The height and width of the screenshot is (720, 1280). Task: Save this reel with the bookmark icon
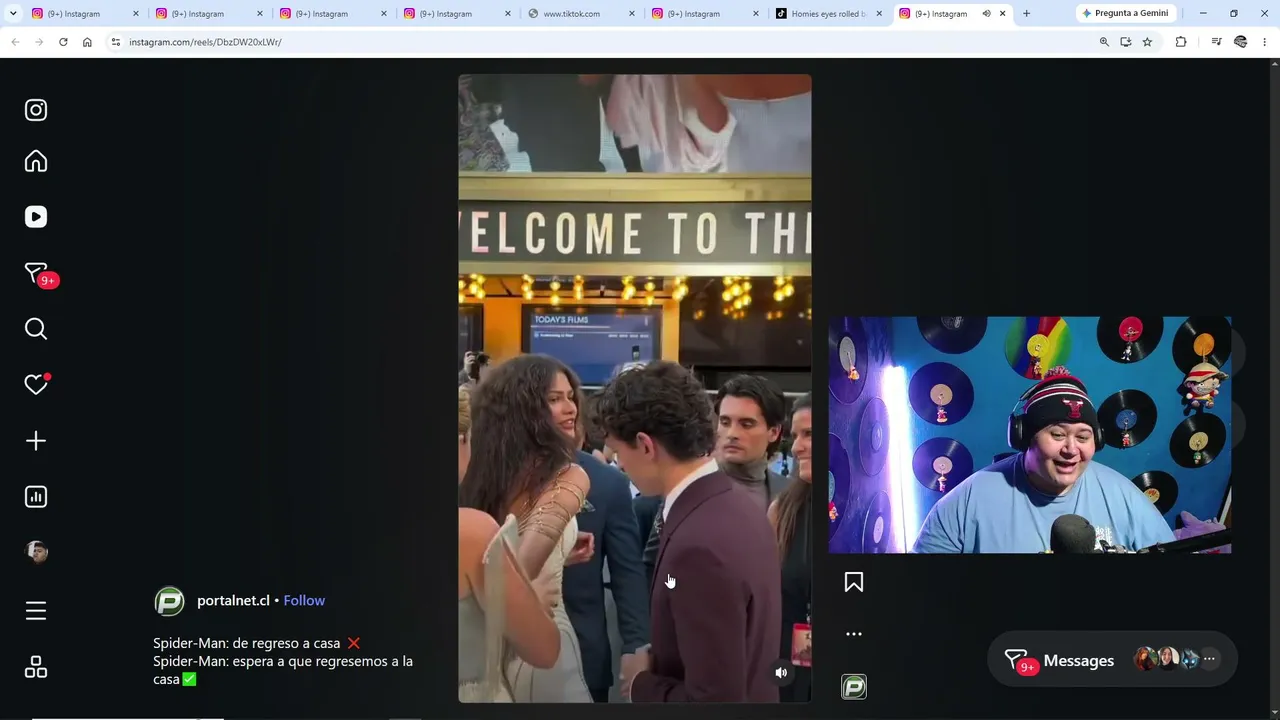pyautogui.click(x=854, y=582)
